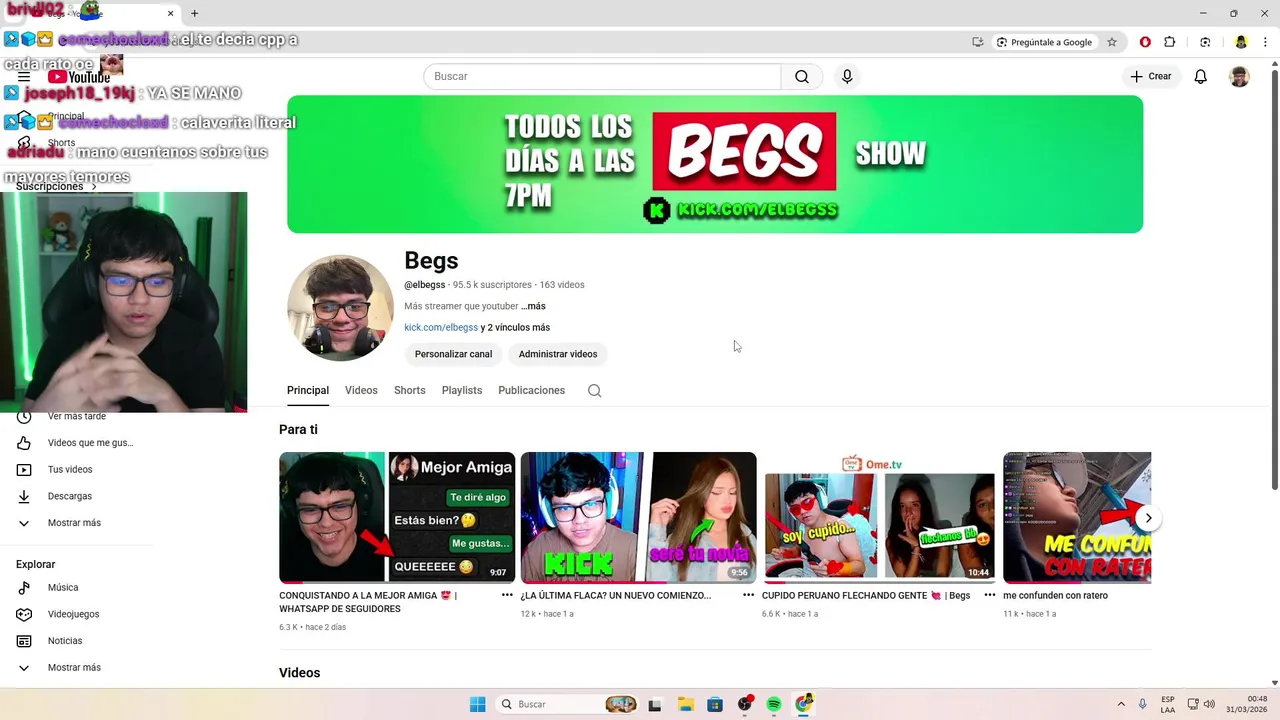Open the Chrome profile avatar
Screen dimensions: 1280x720
tap(1241, 42)
